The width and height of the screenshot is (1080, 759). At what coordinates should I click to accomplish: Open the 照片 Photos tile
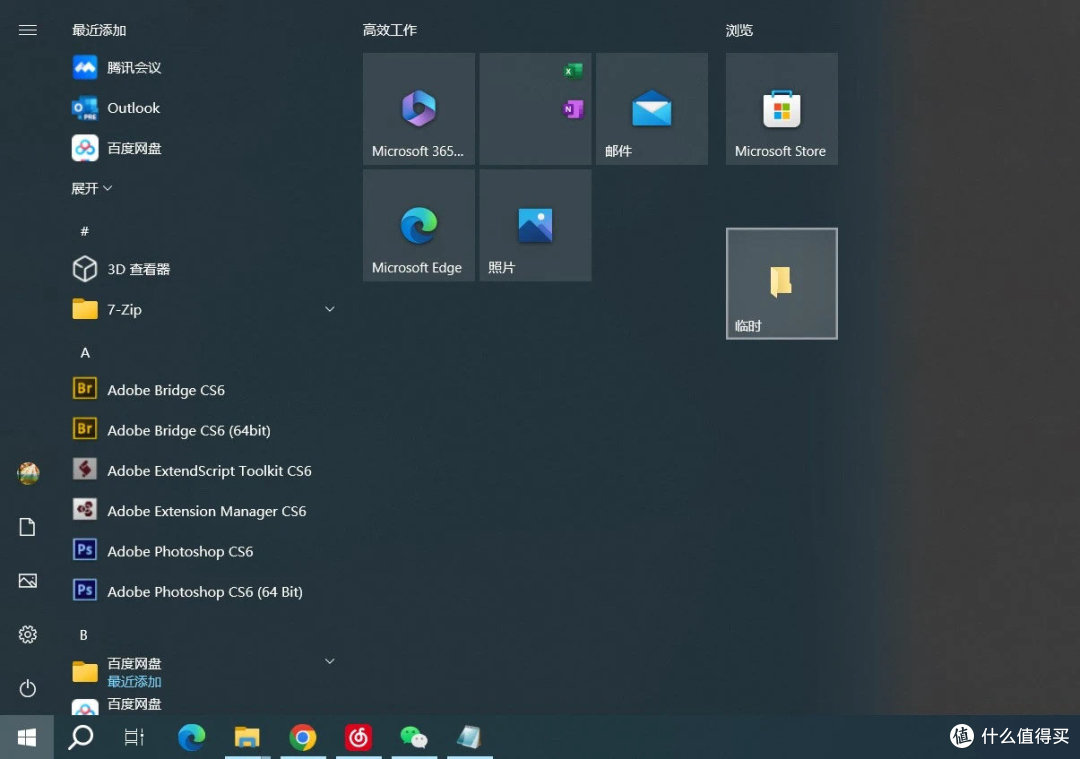(535, 225)
